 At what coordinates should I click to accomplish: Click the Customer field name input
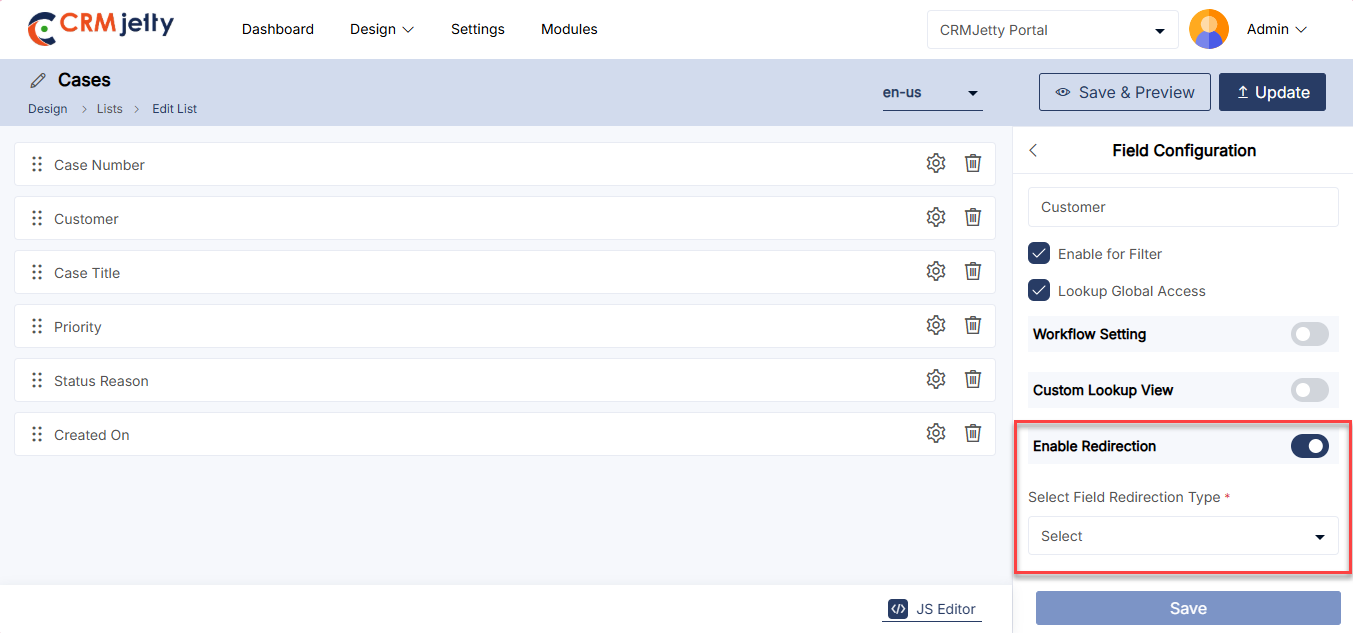tap(1182, 207)
